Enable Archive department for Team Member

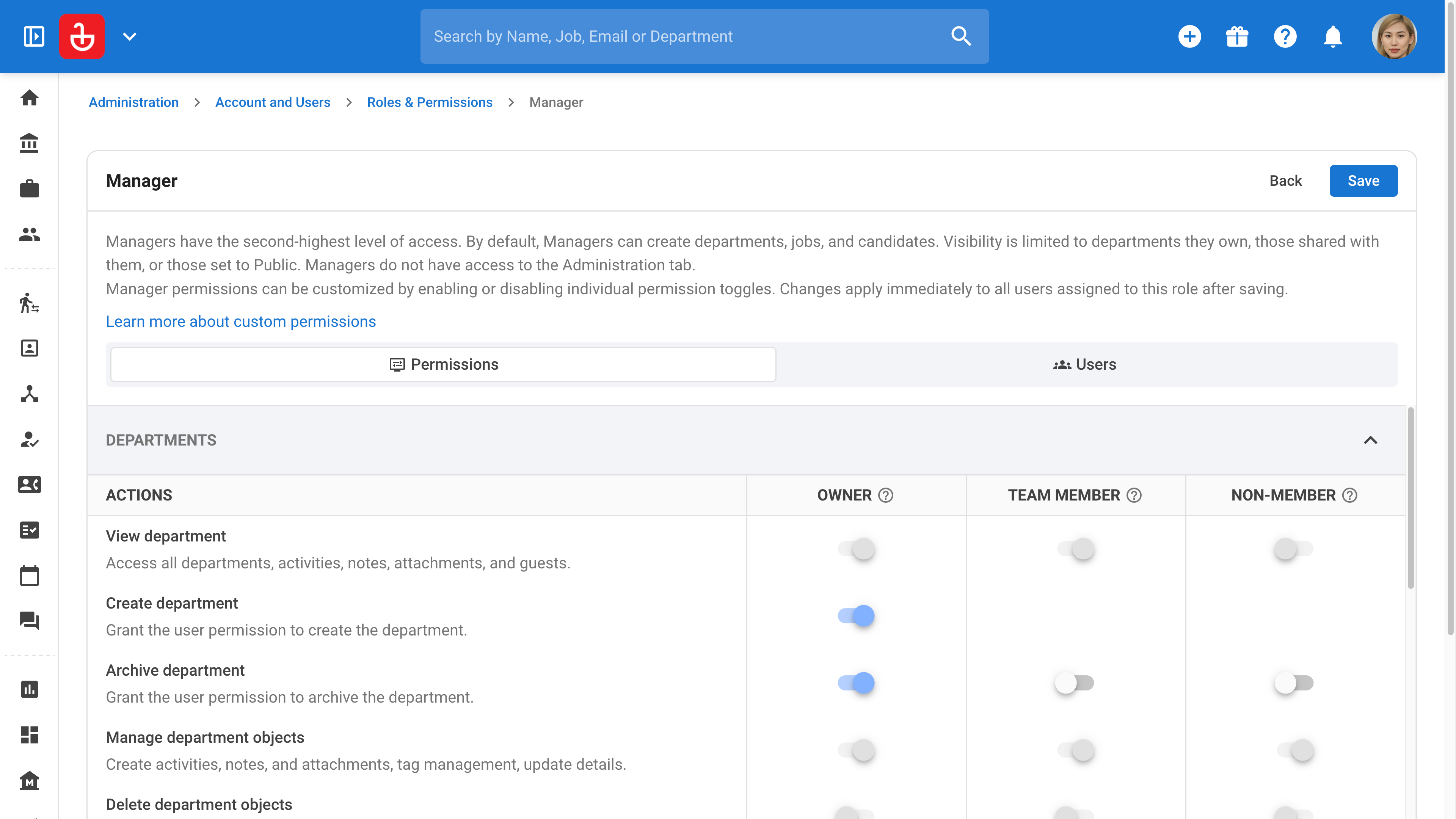(x=1074, y=683)
